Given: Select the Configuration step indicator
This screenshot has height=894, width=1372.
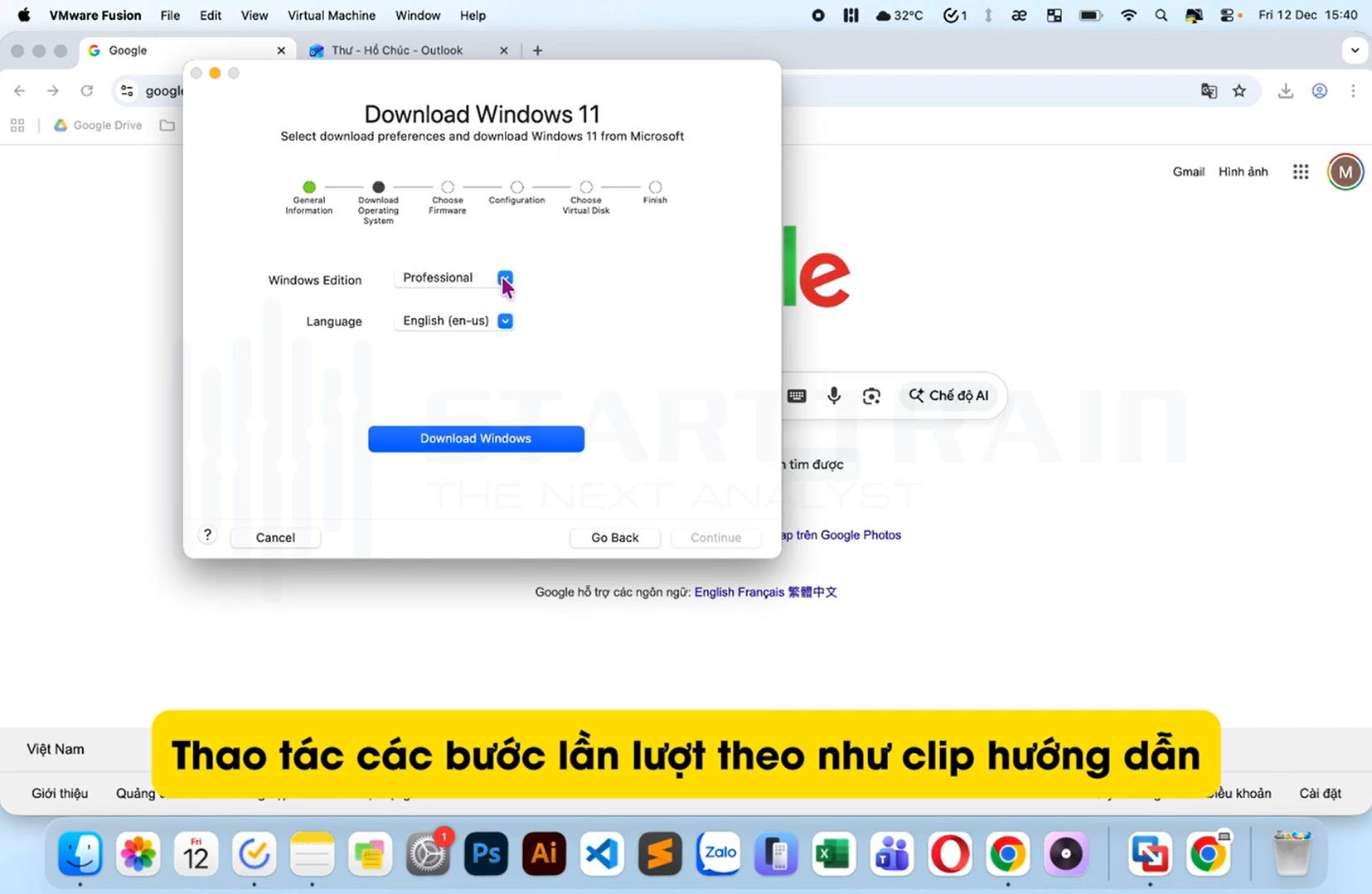Looking at the screenshot, I should 516,186.
